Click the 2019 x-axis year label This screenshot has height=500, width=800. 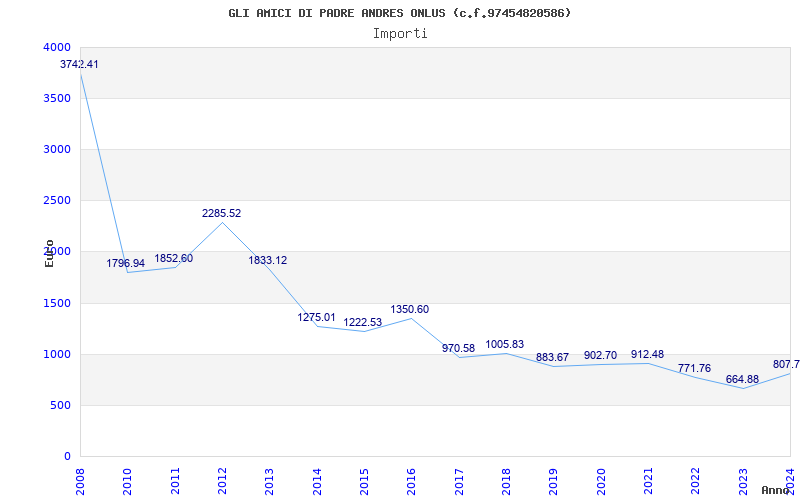[554, 482]
